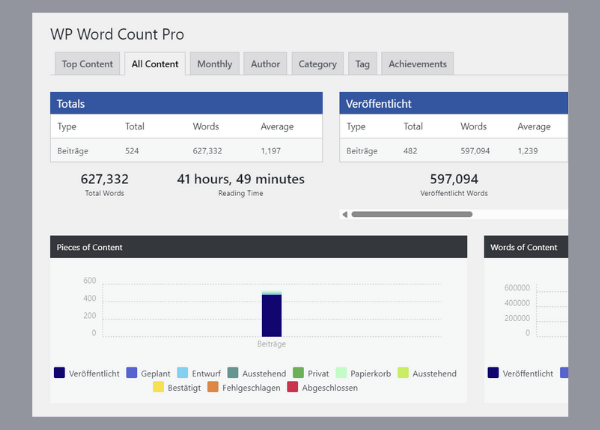Screen dimensions: 600x430
Task: Click the All Content tab
Action: (x=155, y=64)
